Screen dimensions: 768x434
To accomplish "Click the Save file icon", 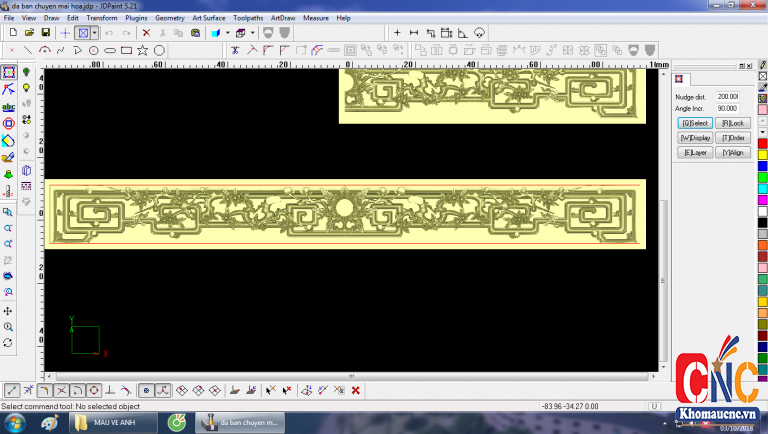I will 45,33.
